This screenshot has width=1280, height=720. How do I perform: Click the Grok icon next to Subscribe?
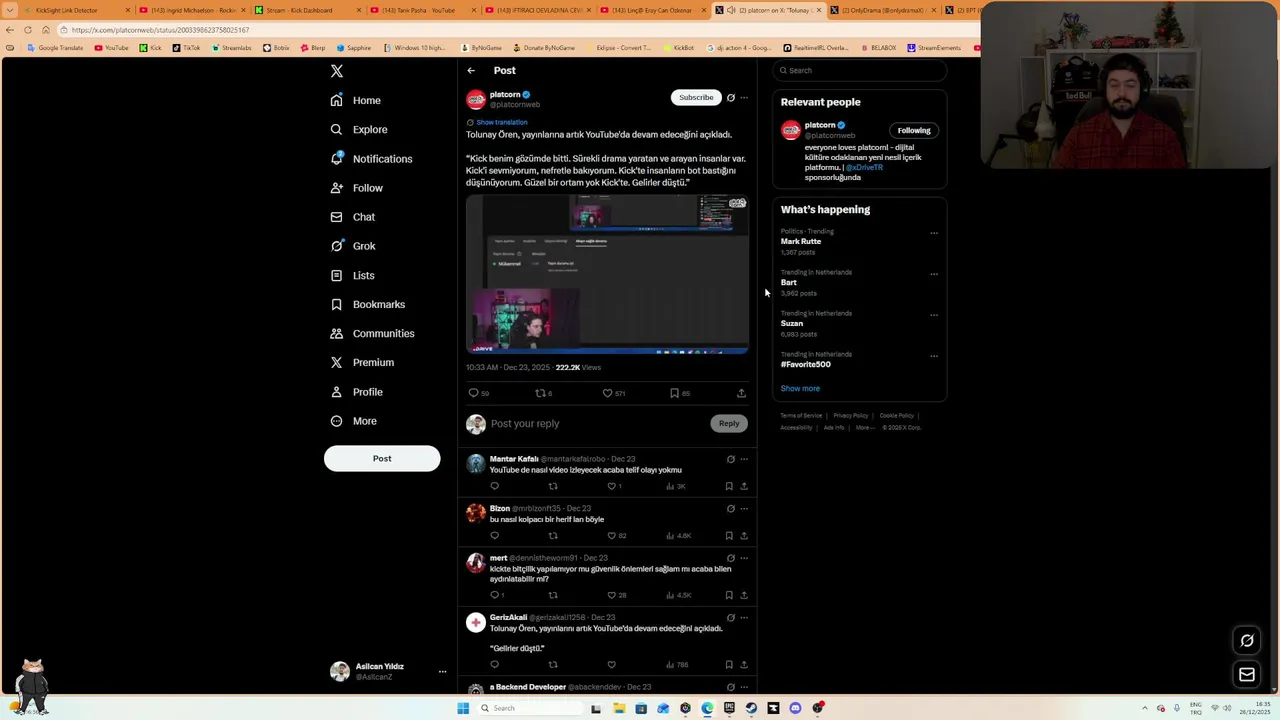(731, 98)
